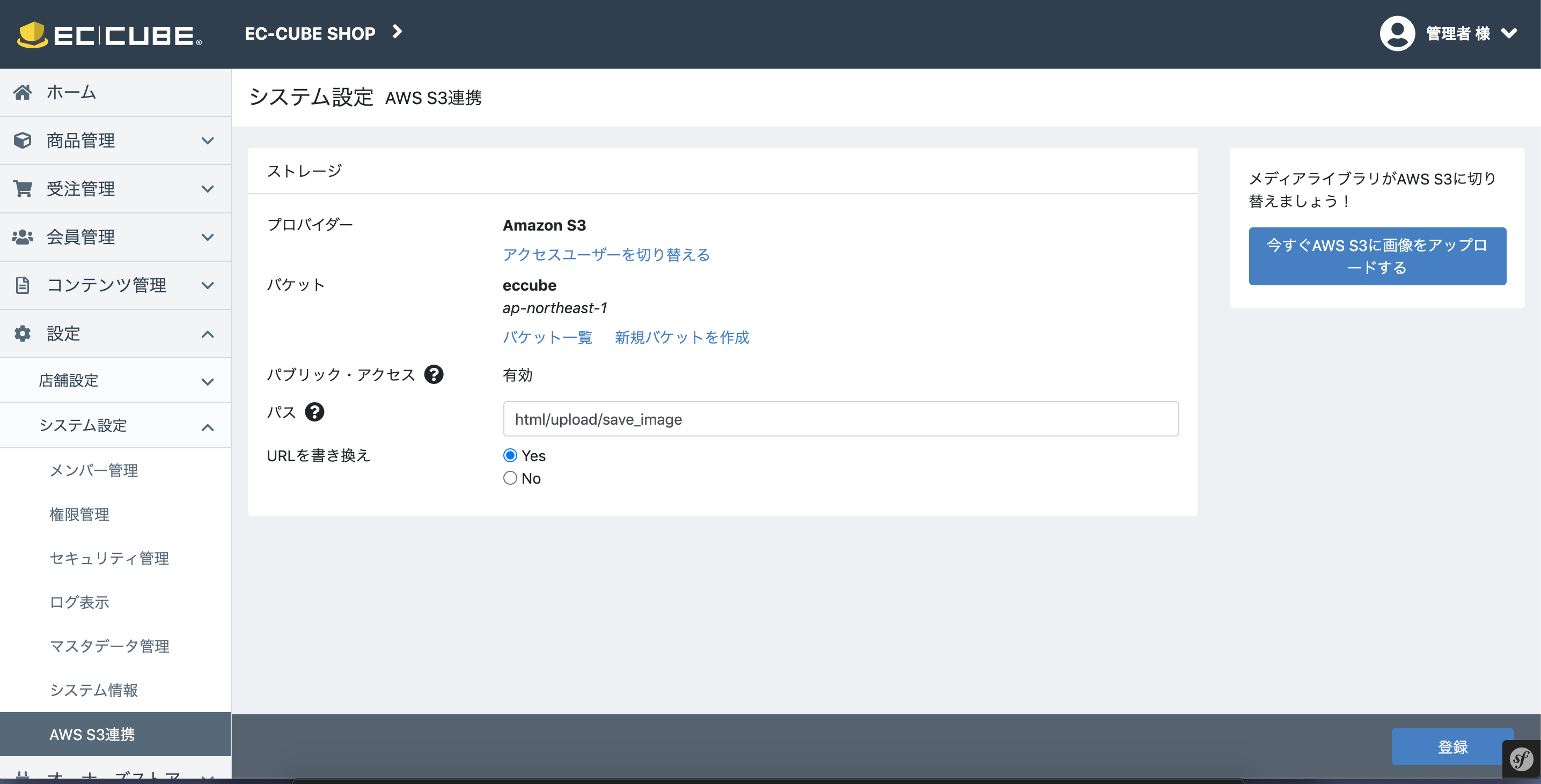Click the パス input field
Viewport: 1541px width, 784px height.
[x=840, y=419]
